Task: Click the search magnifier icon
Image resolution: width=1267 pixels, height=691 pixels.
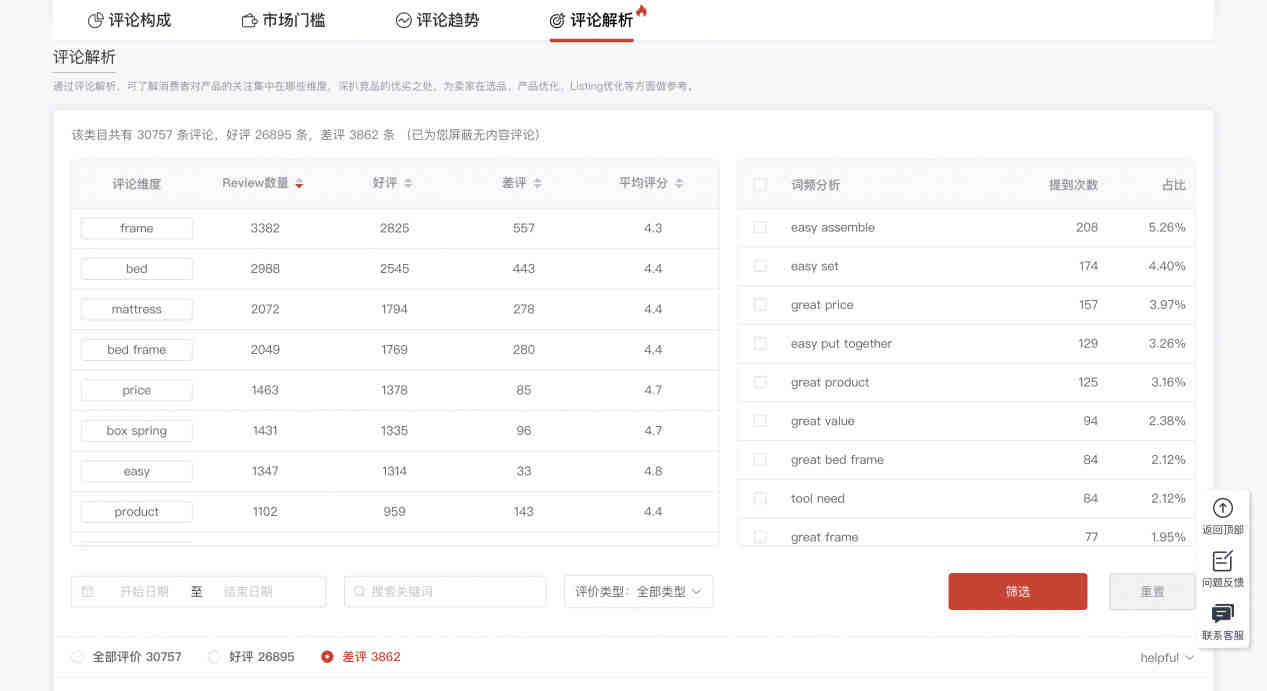Action: coord(359,592)
